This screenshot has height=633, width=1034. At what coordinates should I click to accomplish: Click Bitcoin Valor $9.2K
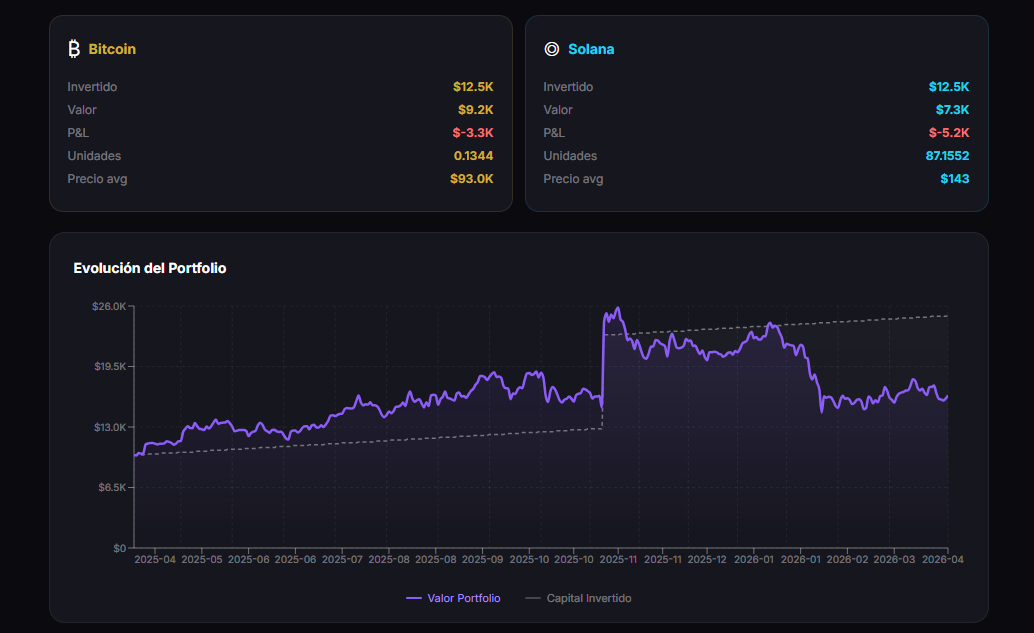[475, 109]
